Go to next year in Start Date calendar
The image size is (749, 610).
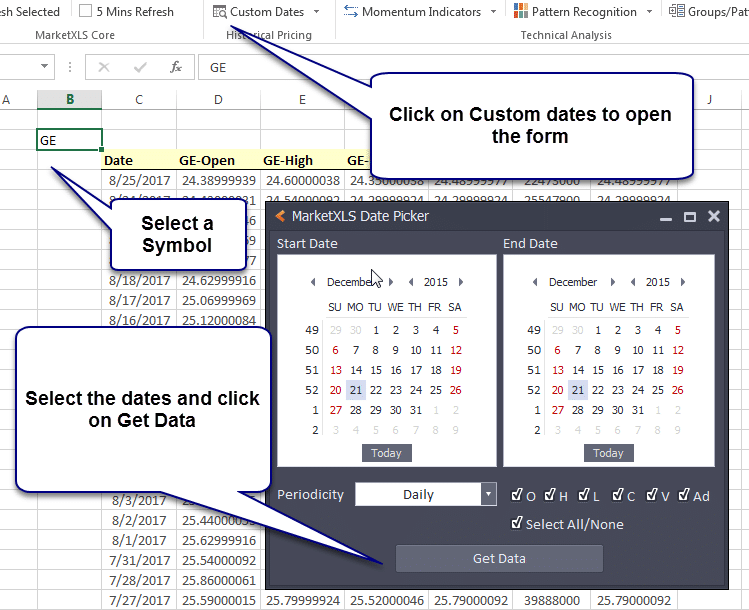(x=461, y=282)
